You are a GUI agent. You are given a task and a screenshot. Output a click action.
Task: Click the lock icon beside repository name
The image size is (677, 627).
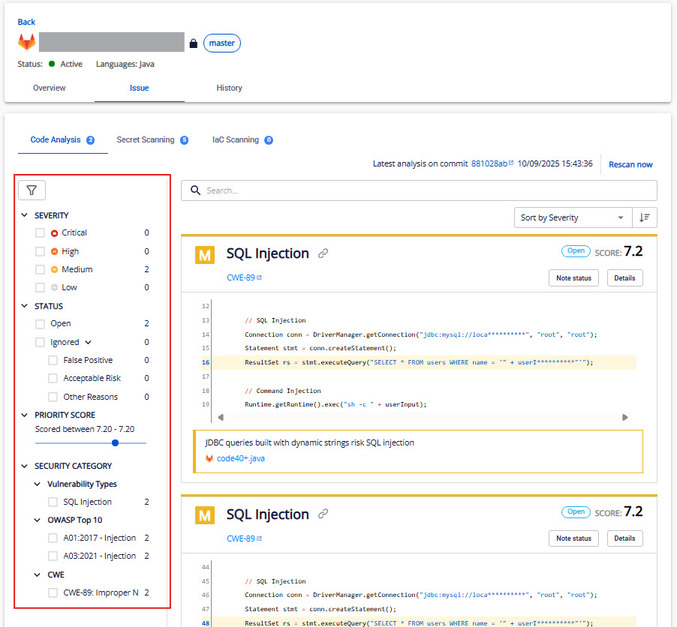pos(193,43)
